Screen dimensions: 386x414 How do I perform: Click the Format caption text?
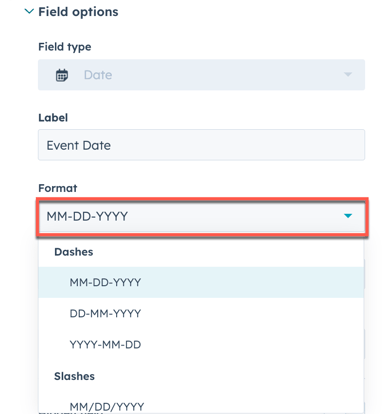tap(58, 188)
